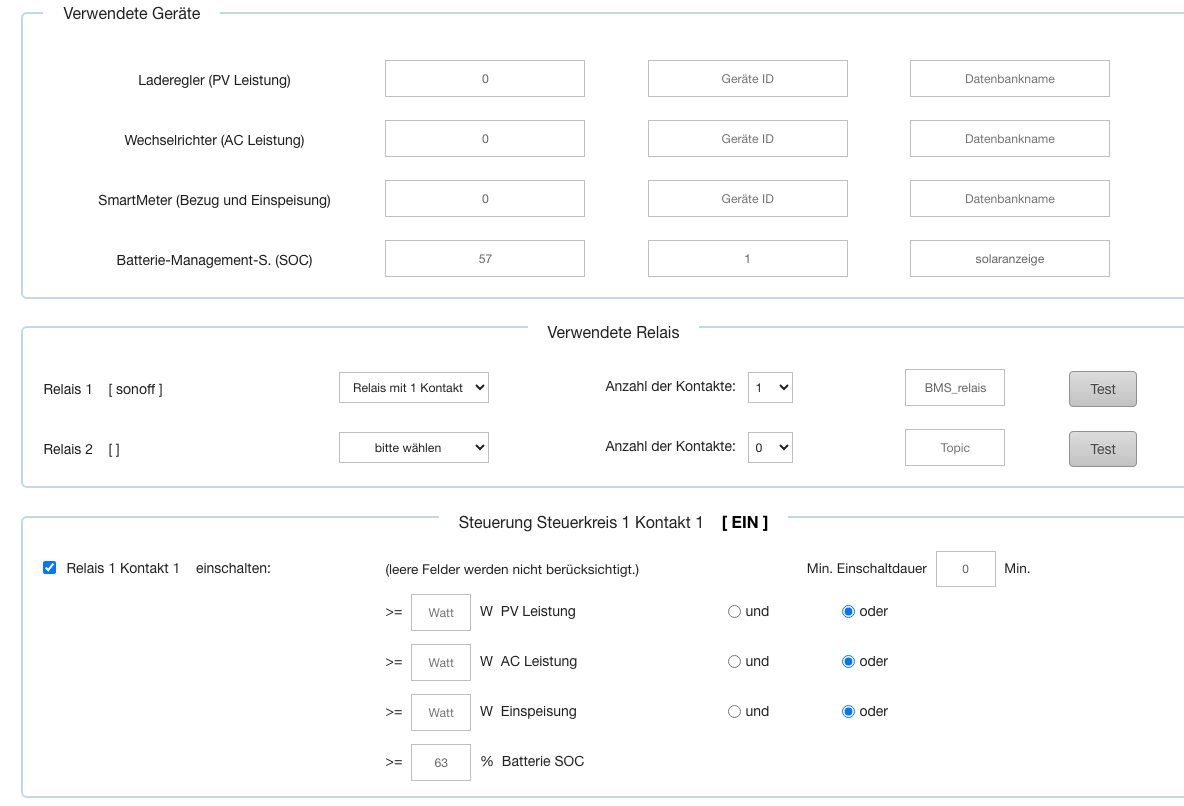
Task: Click the BMS_relais topic field
Action: (954, 388)
